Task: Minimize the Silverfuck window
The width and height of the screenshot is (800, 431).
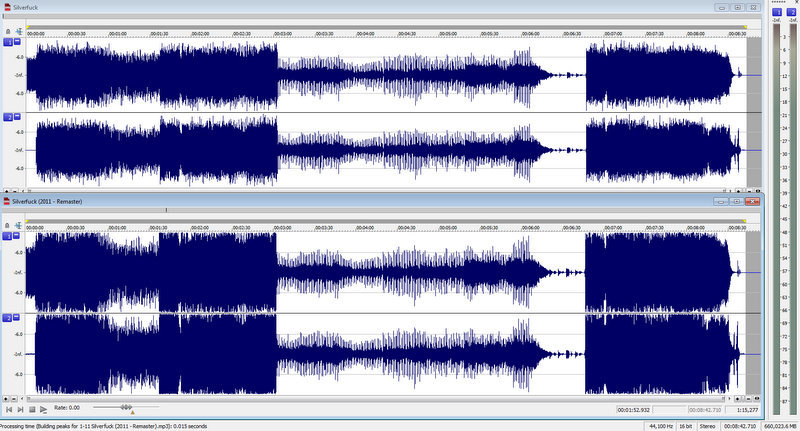Action: click(x=722, y=7)
